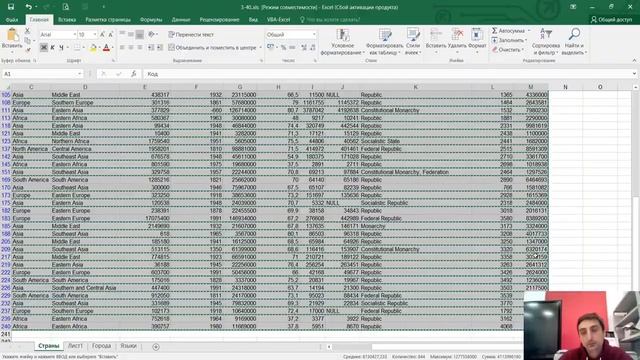Screen dimensions: 640x360
Task: Click the formula bar containing 'Код'
Action: click(388, 74)
